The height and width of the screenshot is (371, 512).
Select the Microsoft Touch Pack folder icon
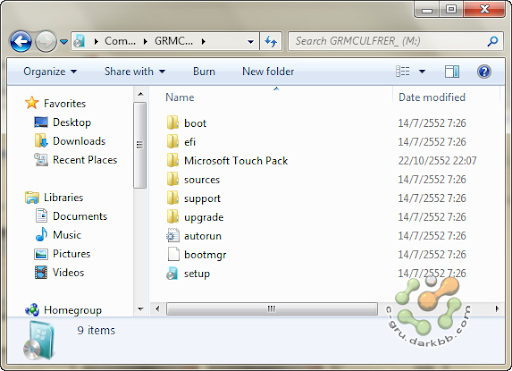[172, 160]
